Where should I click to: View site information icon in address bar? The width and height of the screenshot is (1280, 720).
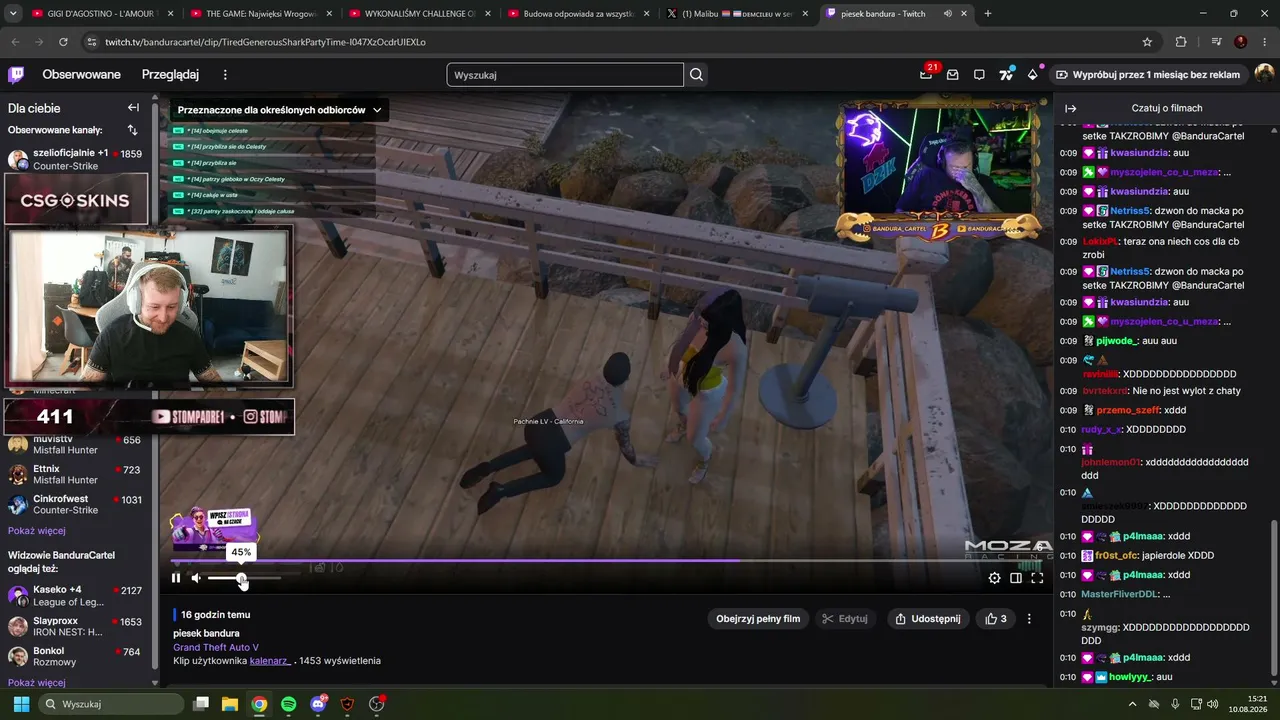click(x=92, y=42)
